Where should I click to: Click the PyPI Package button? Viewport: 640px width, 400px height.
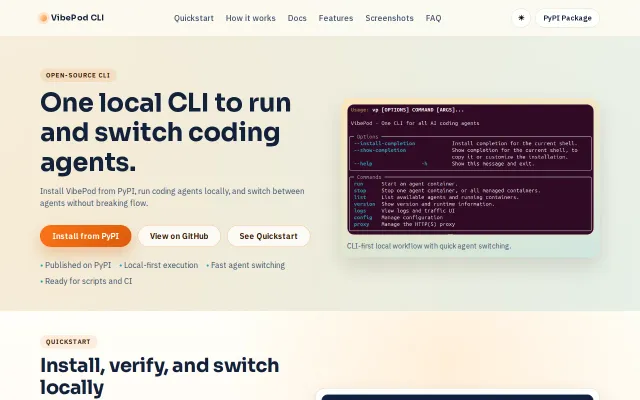coord(567,18)
